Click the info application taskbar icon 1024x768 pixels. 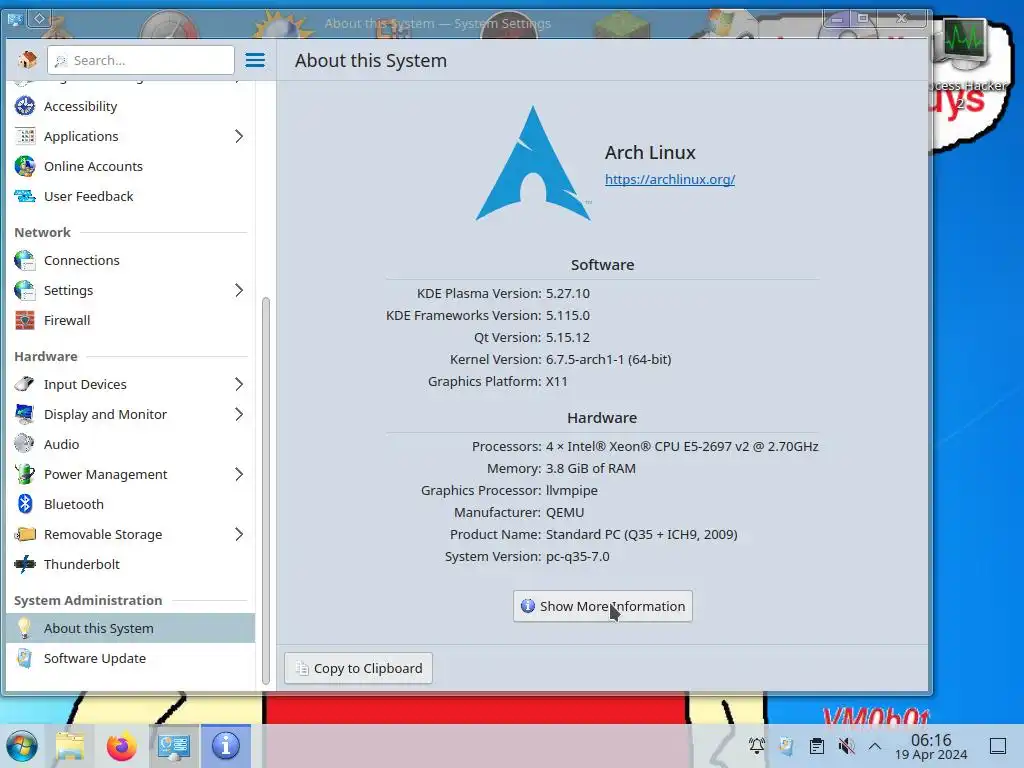point(226,746)
